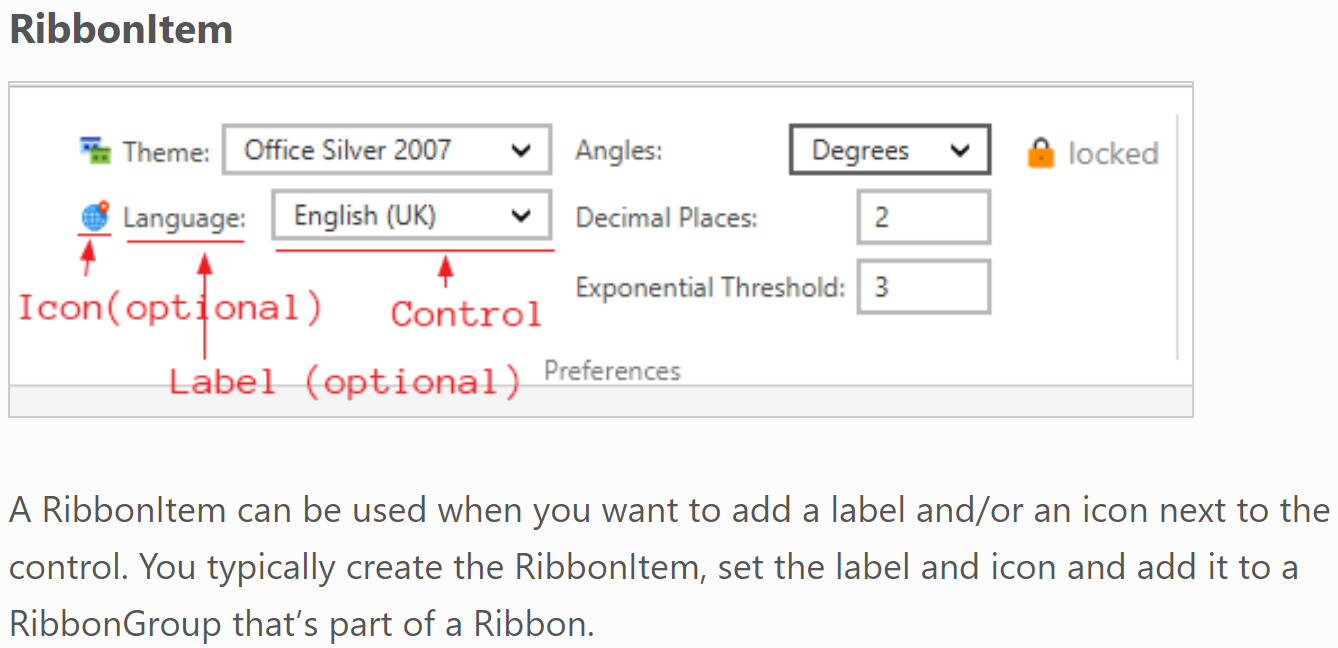Click the Decimal Places input field
This screenshot has width=1338, height=648.
tap(924, 218)
